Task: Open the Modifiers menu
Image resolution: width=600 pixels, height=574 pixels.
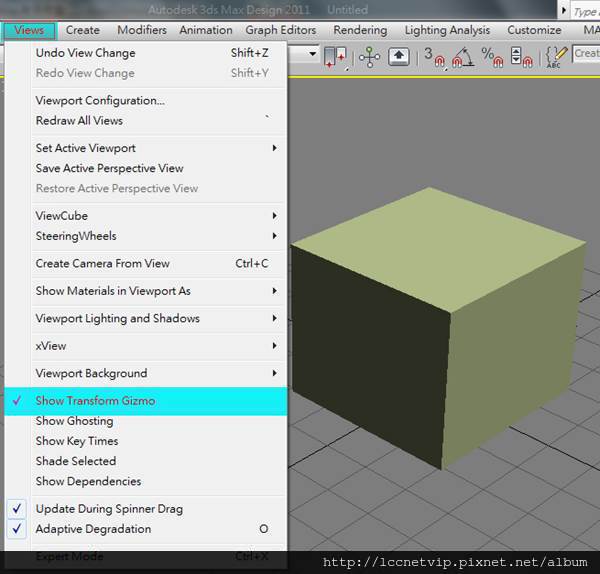Action: pyautogui.click(x=141, y=30)
